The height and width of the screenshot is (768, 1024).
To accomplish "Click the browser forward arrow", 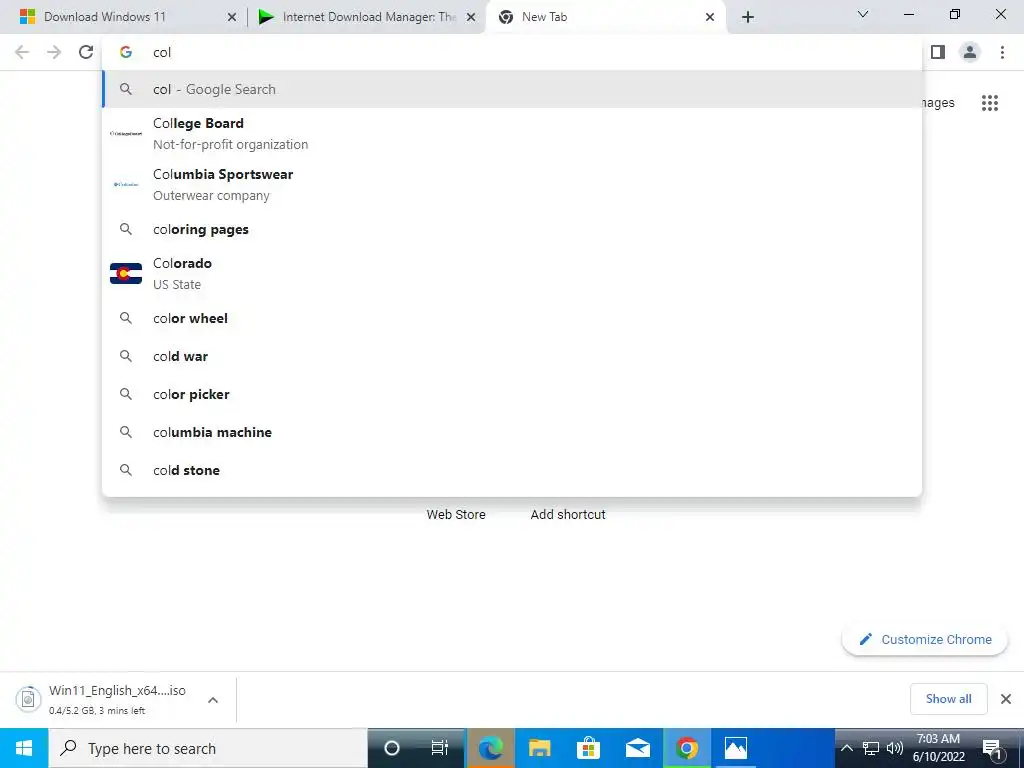I will pyautogui.click(x=54, y=52).
